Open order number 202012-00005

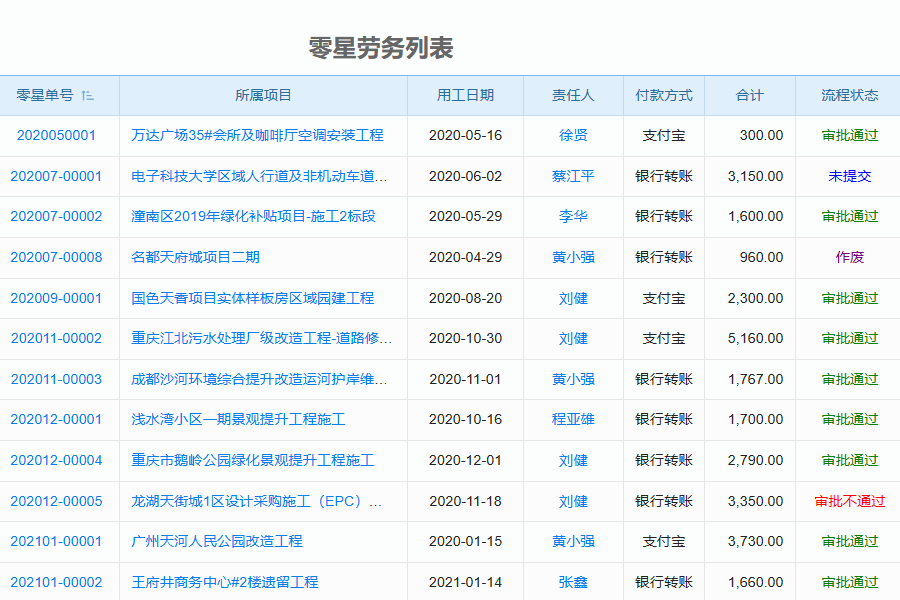pyautogui.click(x=56, y=501)
